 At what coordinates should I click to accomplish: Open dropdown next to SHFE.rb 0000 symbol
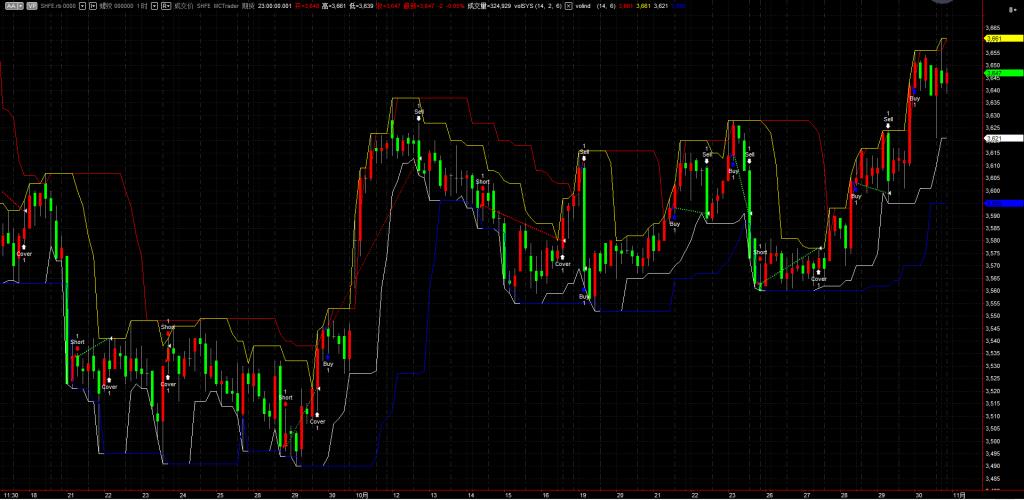82,6
